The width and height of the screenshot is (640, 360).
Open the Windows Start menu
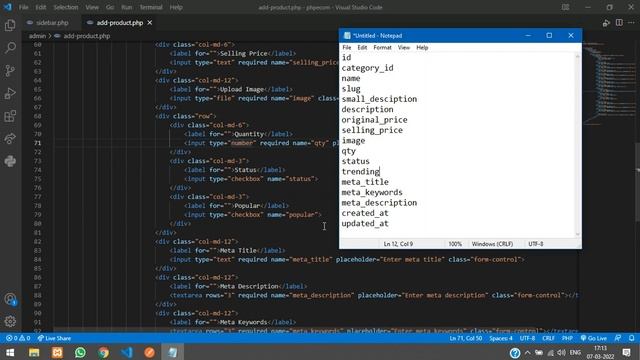tap(10, 352)
